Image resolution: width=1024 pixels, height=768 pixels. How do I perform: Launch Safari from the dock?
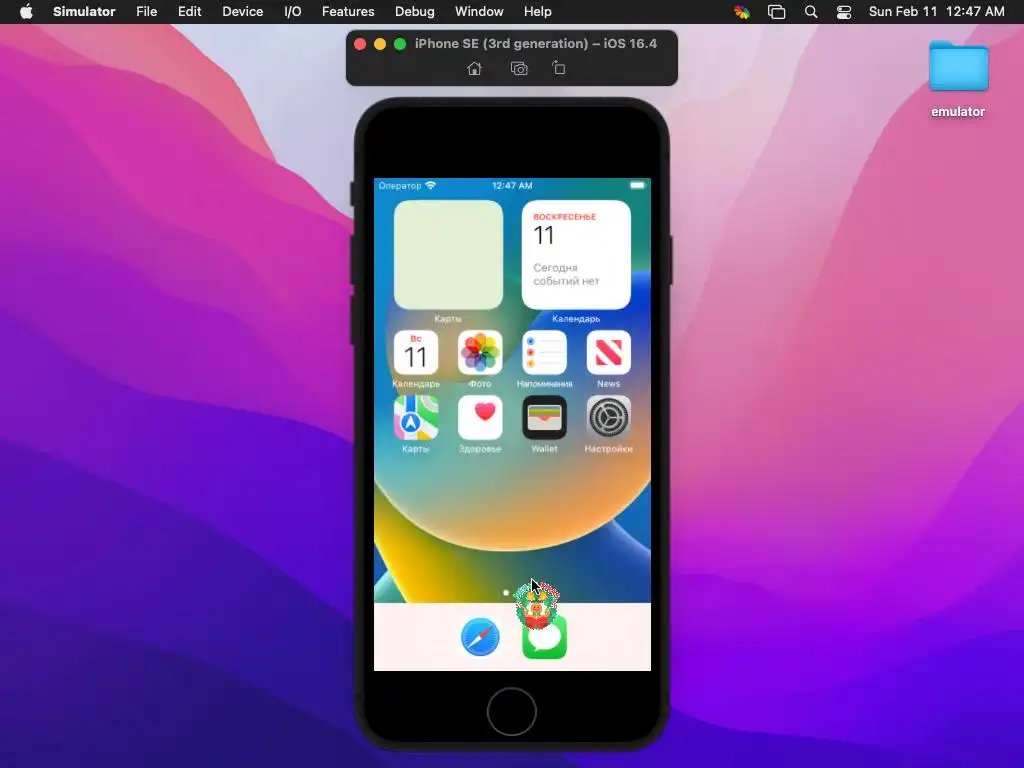pyautogui.click(x=480, y=637)
